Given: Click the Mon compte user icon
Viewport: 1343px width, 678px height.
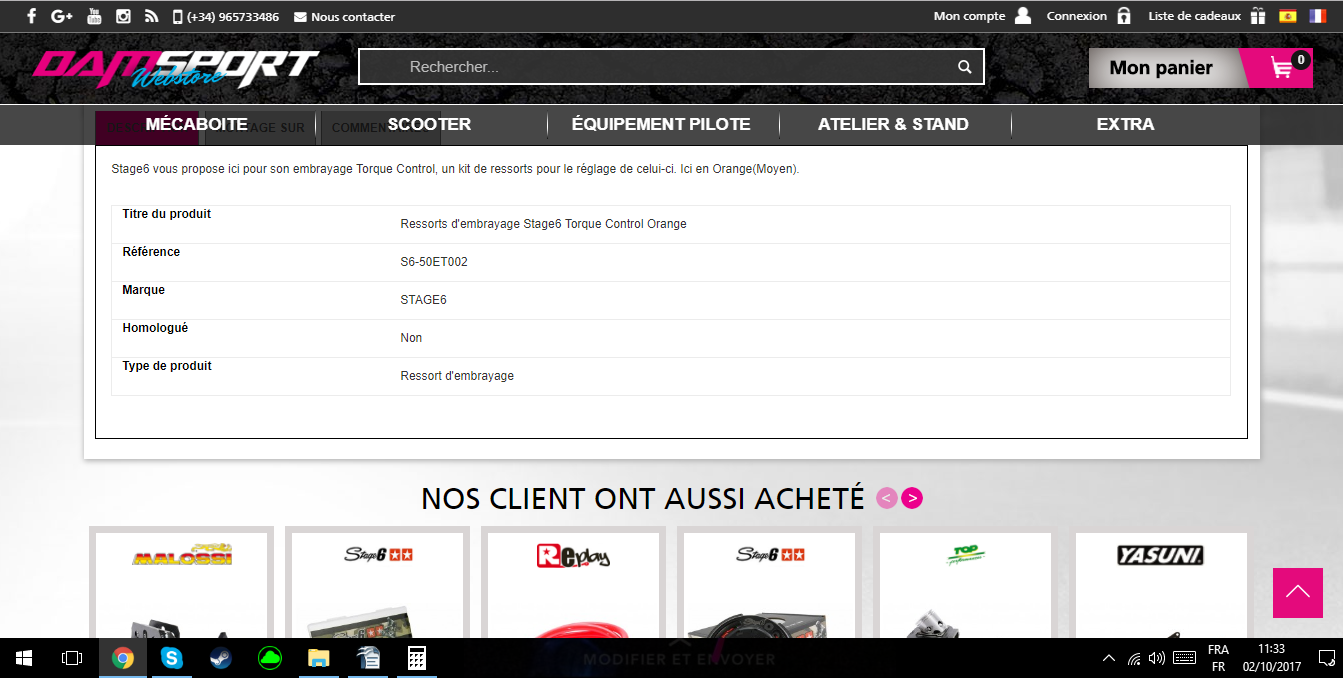Looking at the screenshot, I should (x=1022, y=16).
